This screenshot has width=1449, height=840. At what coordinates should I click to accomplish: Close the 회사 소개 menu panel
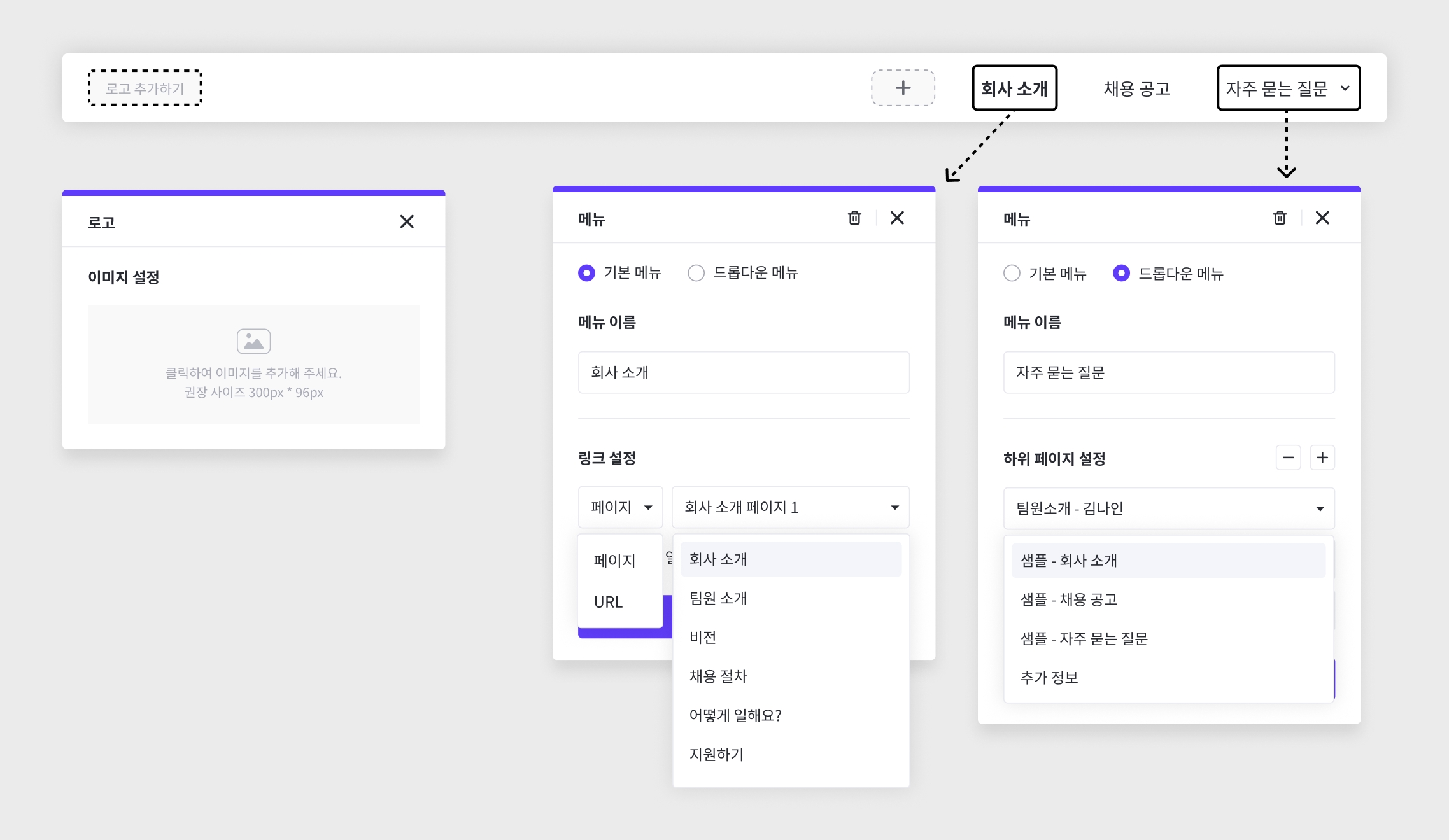click(x=897, y=218)
